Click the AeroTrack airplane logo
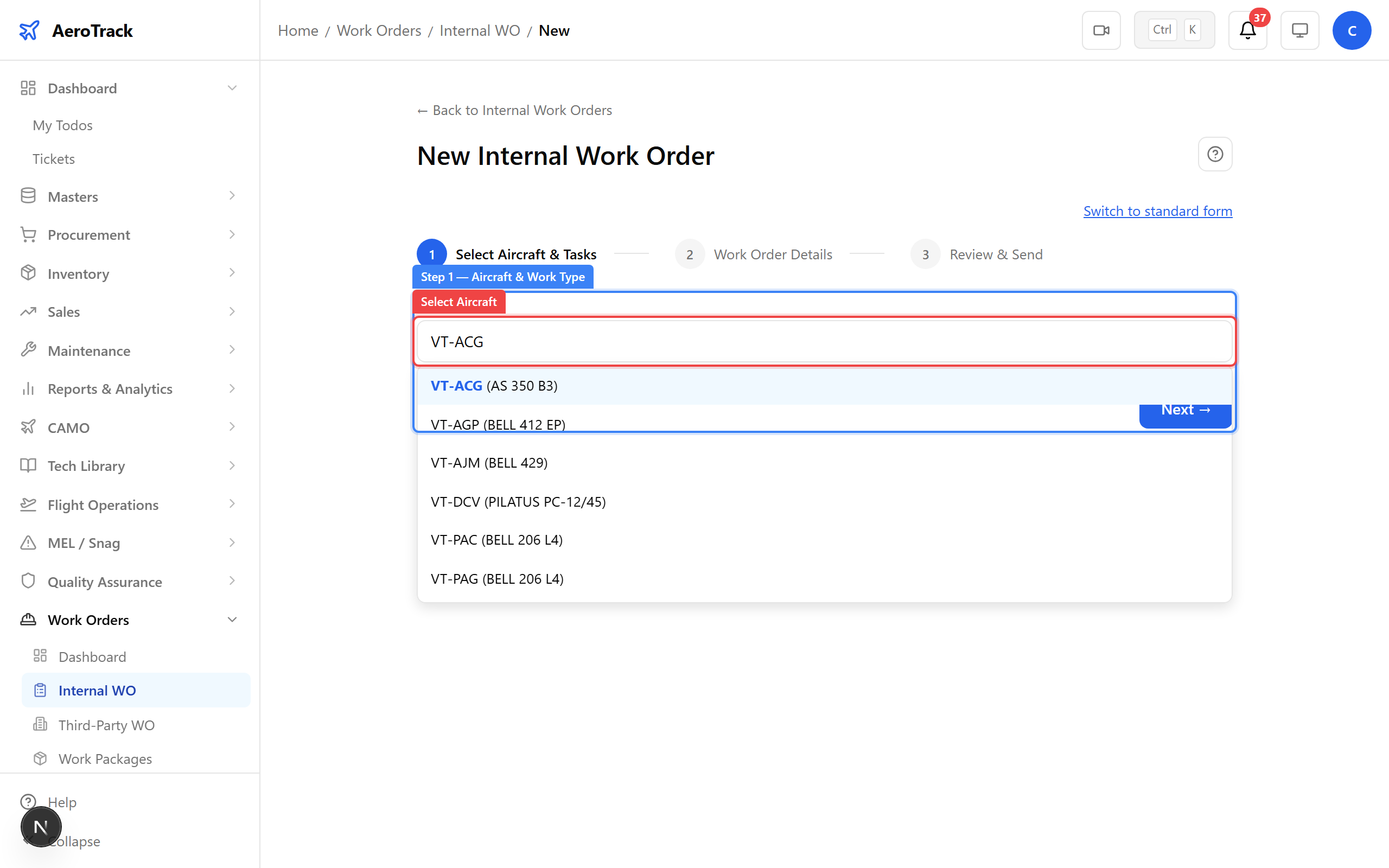The width and height of the screenshot is (1389, 868). click(x=29, y=30)
